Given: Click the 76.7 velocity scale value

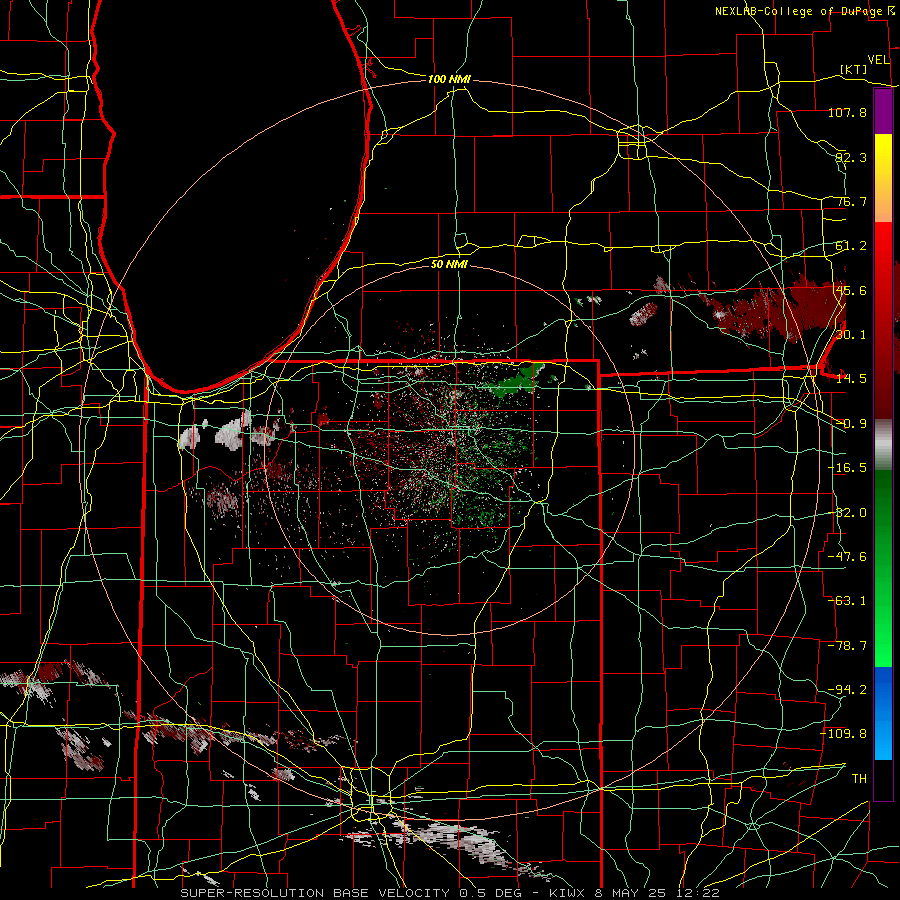Looking at the screenshot, I should pyautogui.click(x=851, y=201).
